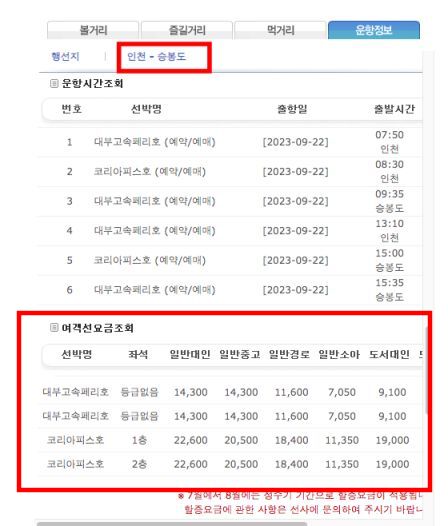Click the schedule table 선박명 column header

[146, 109]
